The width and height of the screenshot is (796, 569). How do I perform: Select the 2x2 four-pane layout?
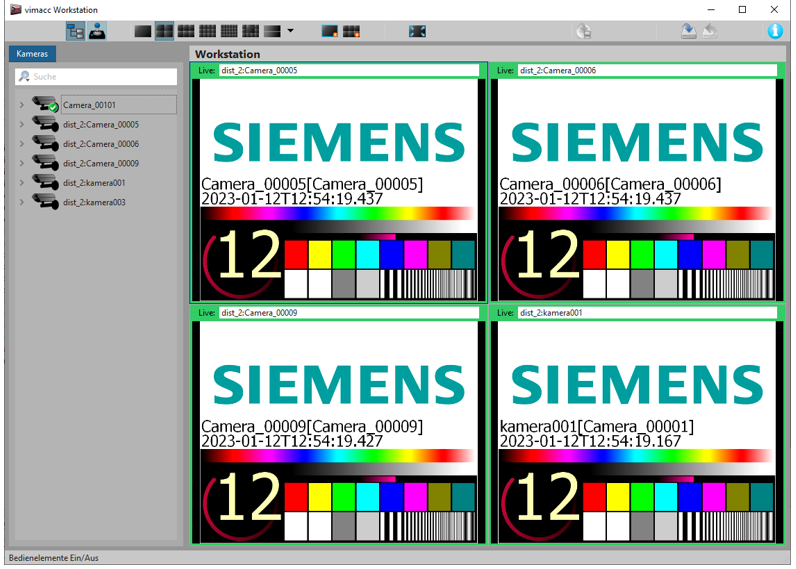tap(164, 31)
